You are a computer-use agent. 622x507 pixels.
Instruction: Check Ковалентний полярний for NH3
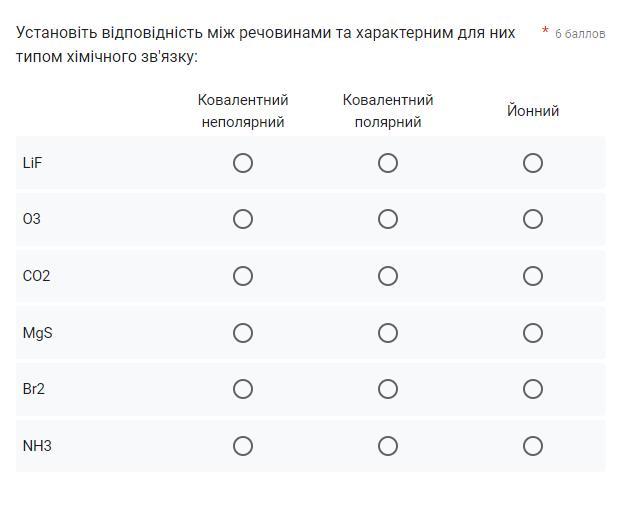coord(388,446)
